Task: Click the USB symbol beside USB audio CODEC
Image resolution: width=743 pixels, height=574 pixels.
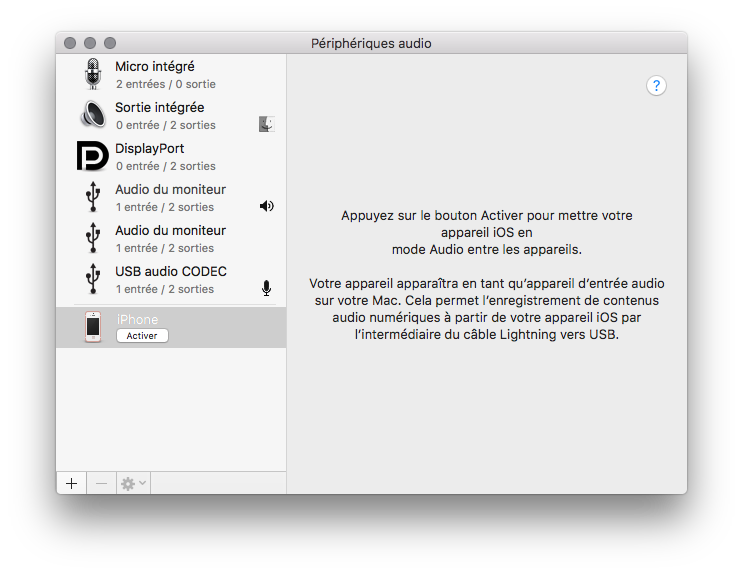Action: 93,279
